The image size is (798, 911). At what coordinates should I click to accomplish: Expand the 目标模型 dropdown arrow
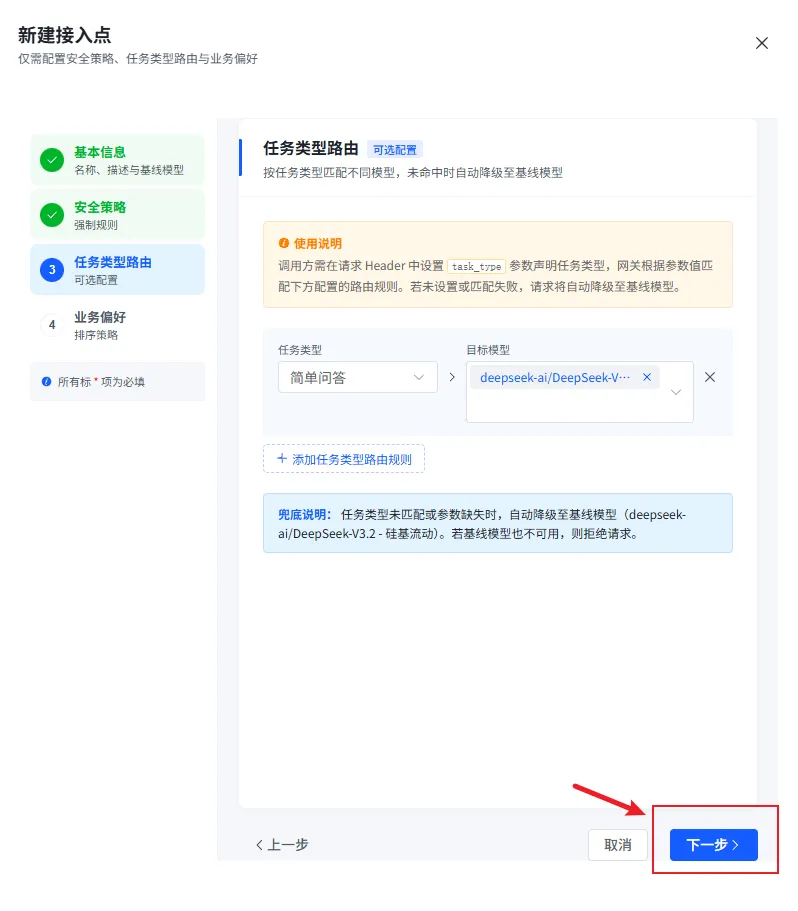(675, 392)
